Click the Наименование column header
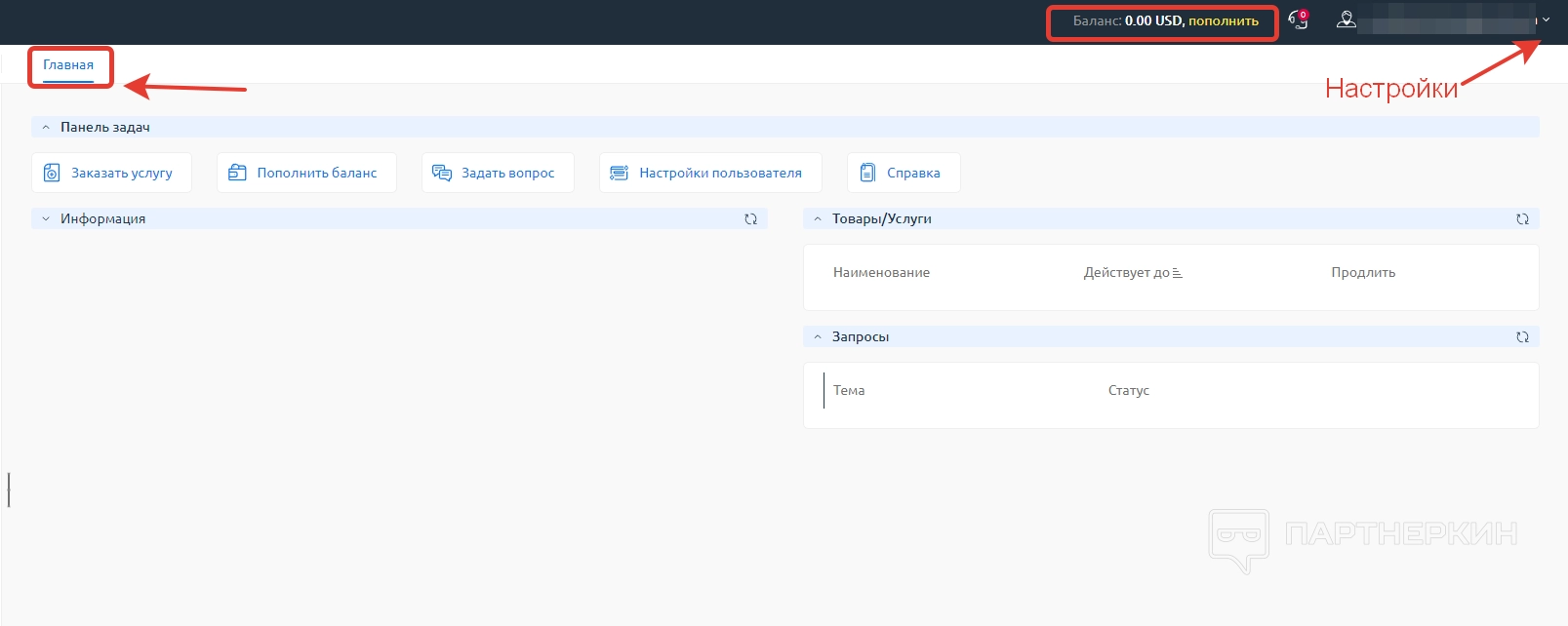 click(x=881, y=273)
